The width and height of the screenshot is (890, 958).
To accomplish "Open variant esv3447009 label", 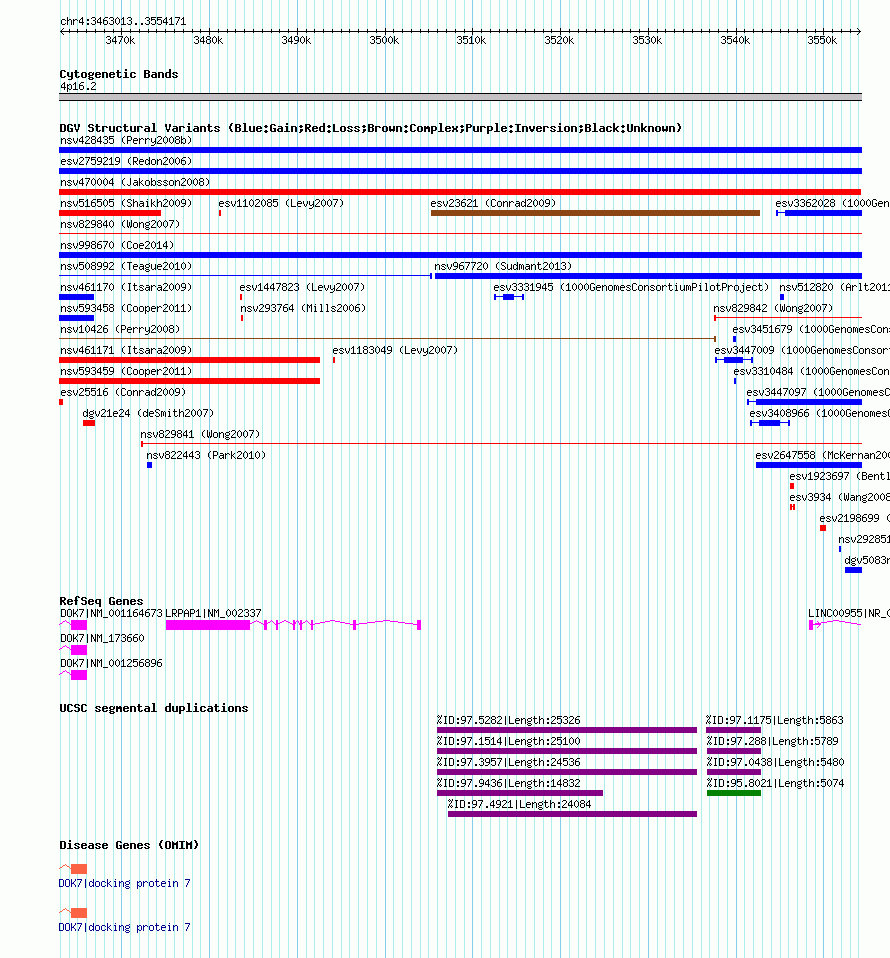I will point(801,350).
